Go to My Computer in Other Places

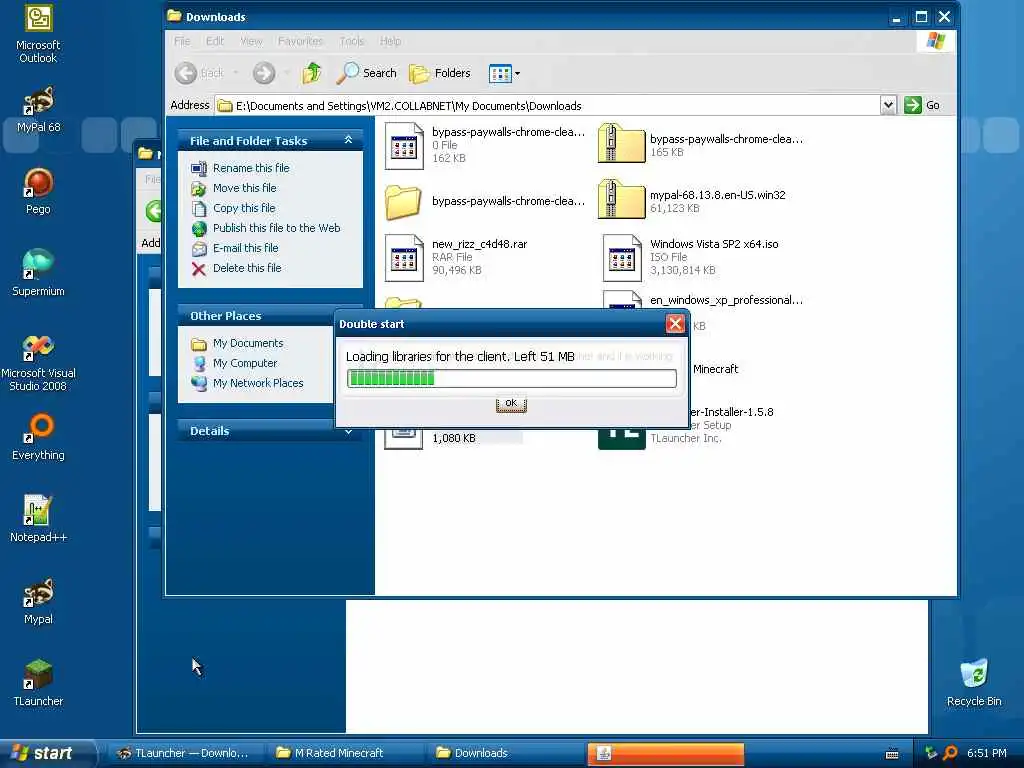coord(245,363)
